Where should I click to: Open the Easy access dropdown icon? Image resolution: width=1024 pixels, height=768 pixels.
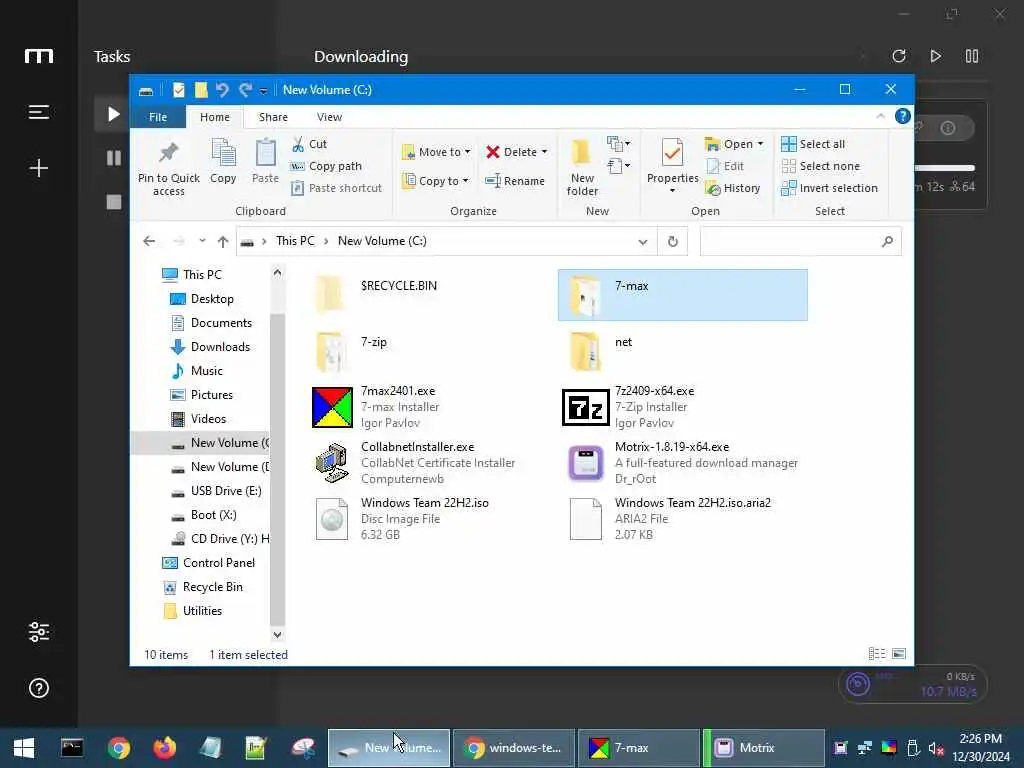(618, 166)
